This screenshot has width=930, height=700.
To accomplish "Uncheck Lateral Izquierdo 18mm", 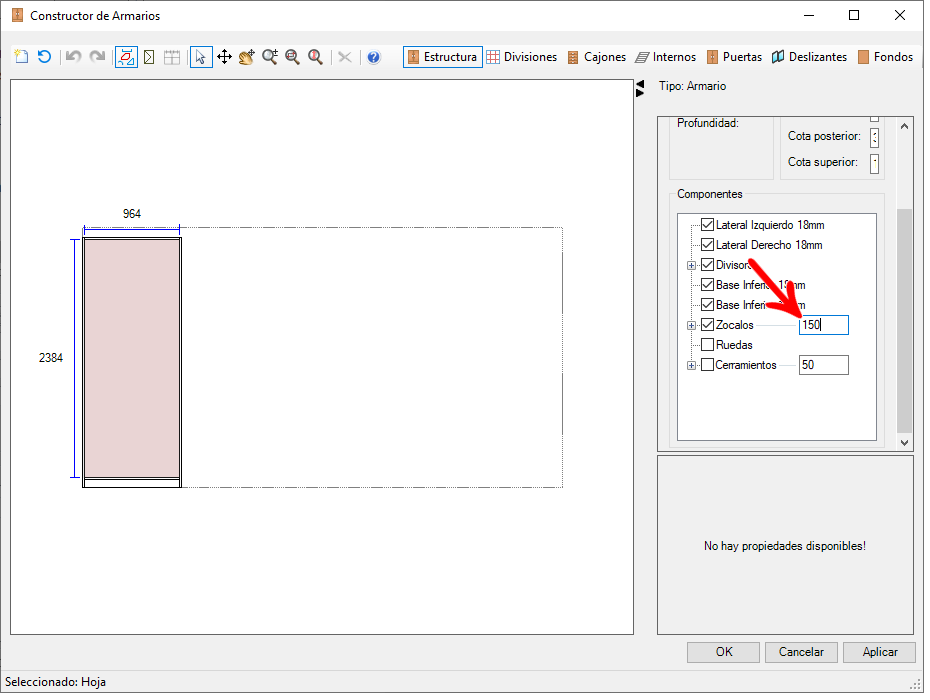I will pyautogui.click(x=707, y=225).
